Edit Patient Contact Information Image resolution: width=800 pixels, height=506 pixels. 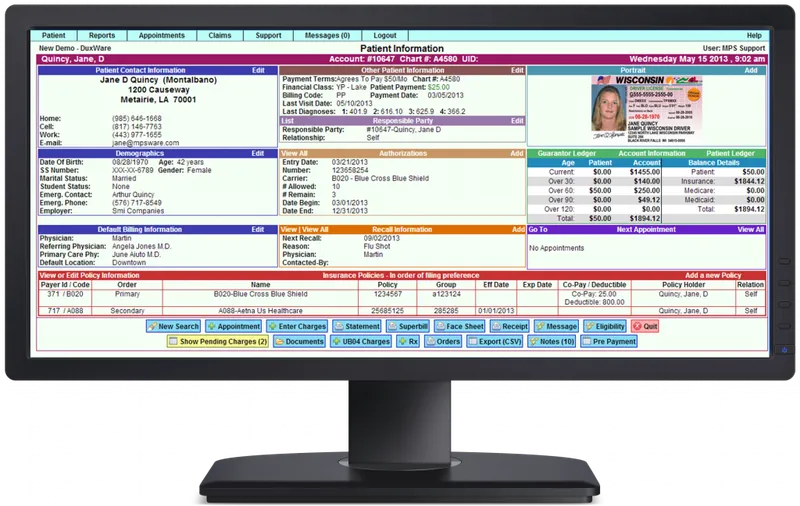pyautogui.click(x=258, y=70)
